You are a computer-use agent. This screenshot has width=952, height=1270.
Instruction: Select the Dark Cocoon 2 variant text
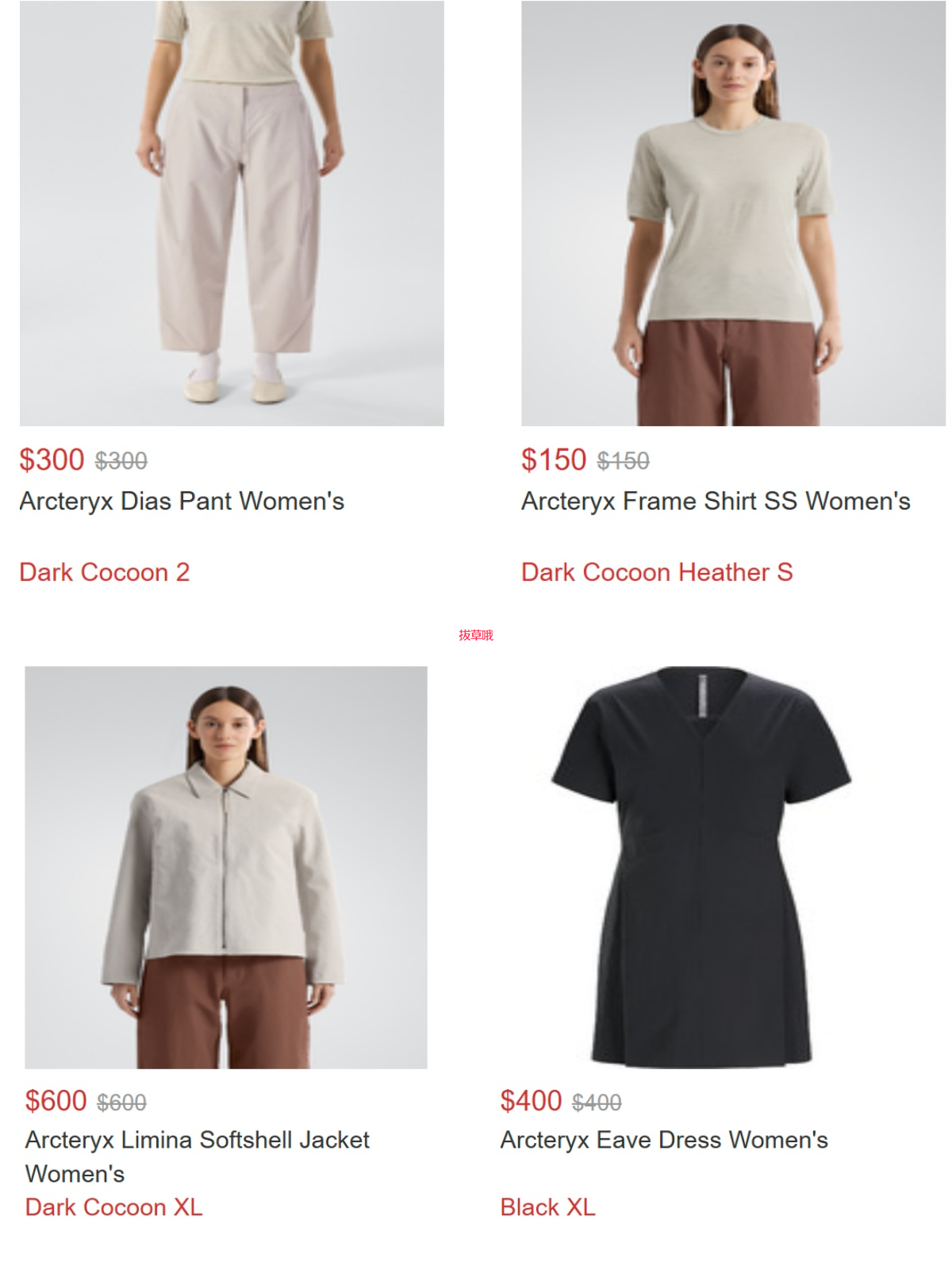tap(105, 572)
